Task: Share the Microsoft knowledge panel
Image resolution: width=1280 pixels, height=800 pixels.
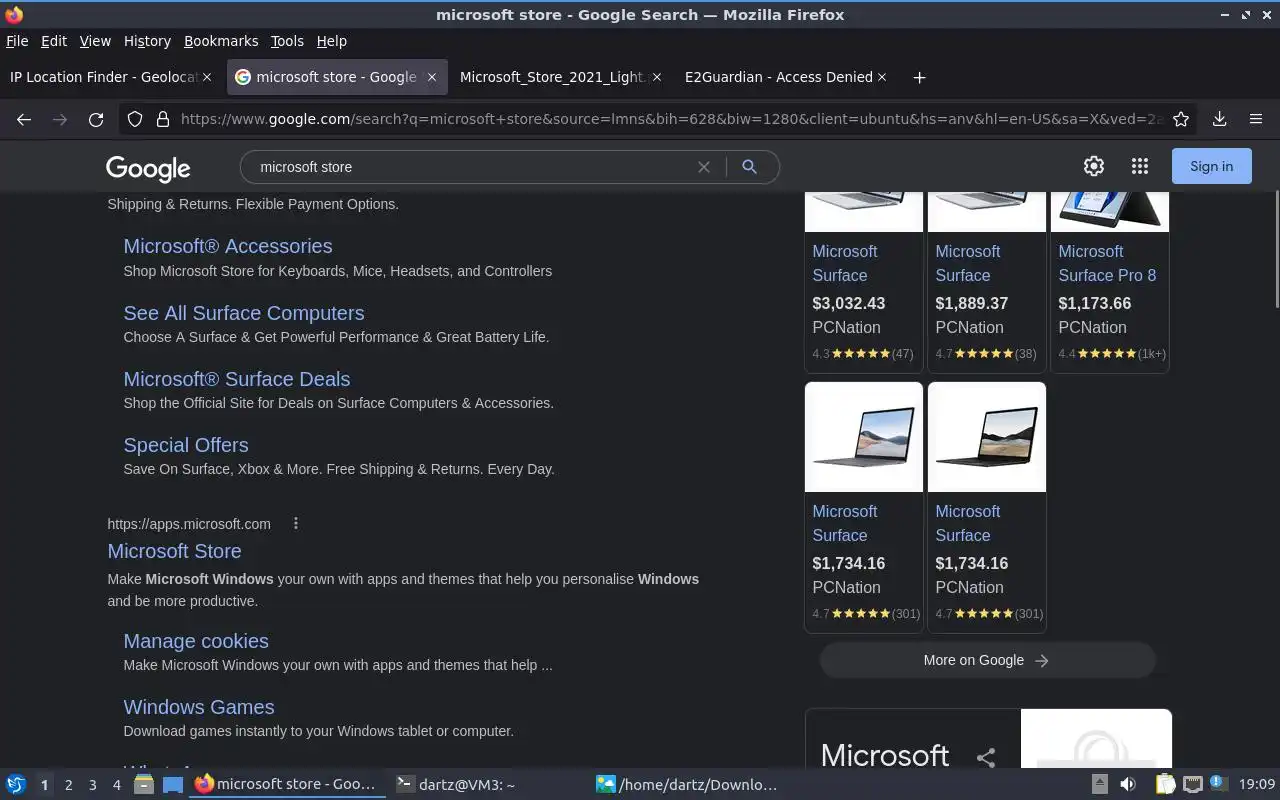Action: pos(986,757)
